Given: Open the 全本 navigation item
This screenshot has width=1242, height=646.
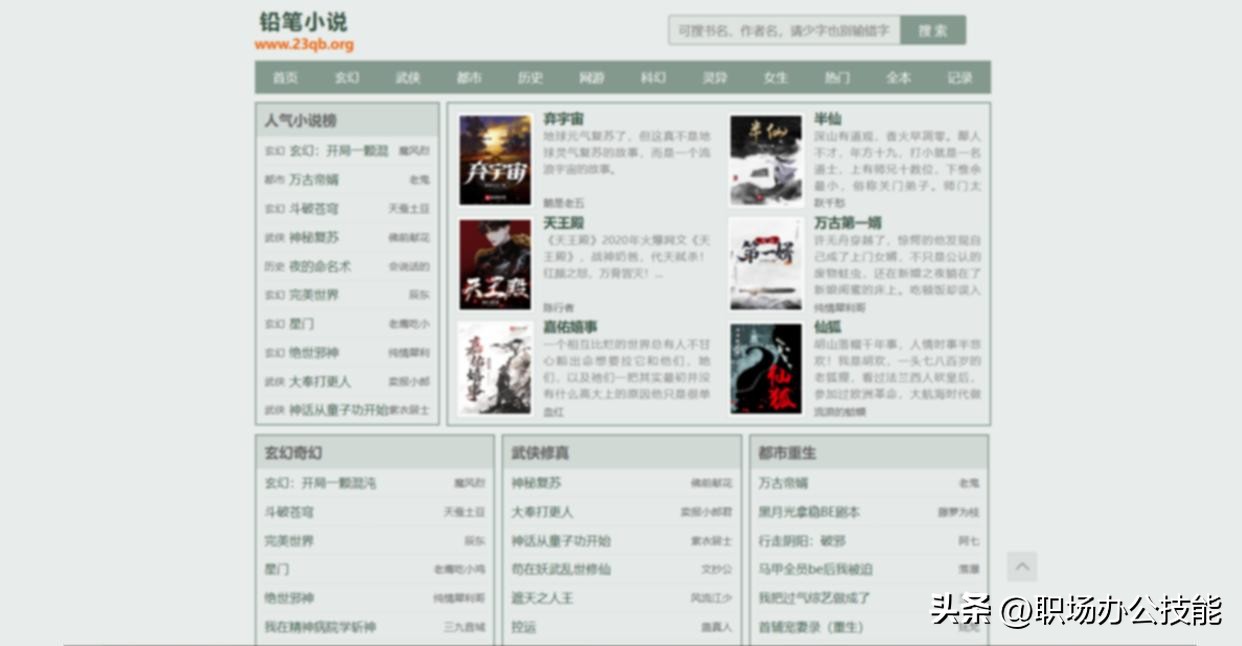Looking at the screenshot, I should pyautogui.click(x=898, y=76).
